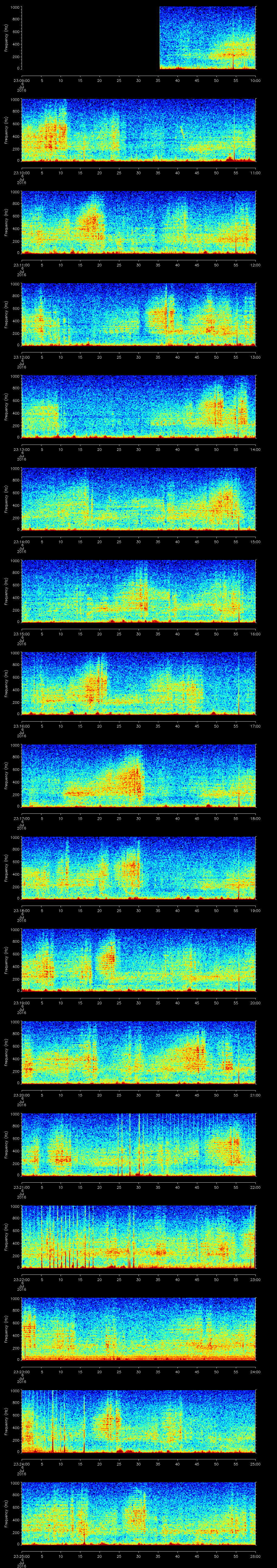Image resolution: width=277 pixels, height=1568 pixels.
Task: Click the 12:00 end time axis label
Action: point(256,265)
